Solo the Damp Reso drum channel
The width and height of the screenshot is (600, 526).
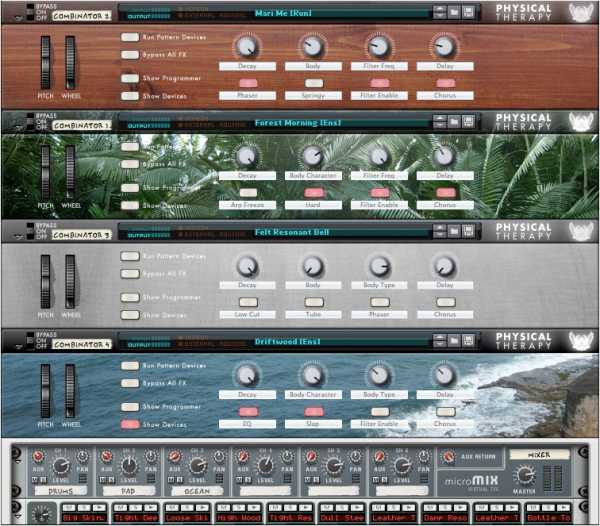click(x=445, y=508)
